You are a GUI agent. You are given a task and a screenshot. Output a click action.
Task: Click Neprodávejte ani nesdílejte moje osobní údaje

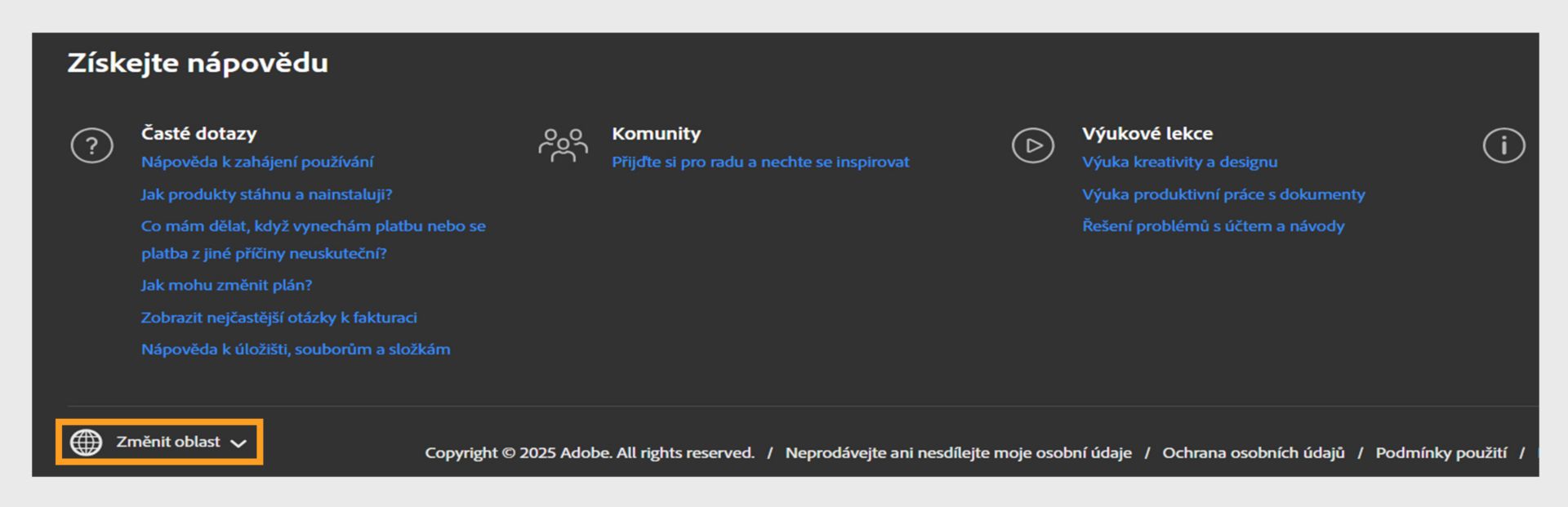[958, 453]
